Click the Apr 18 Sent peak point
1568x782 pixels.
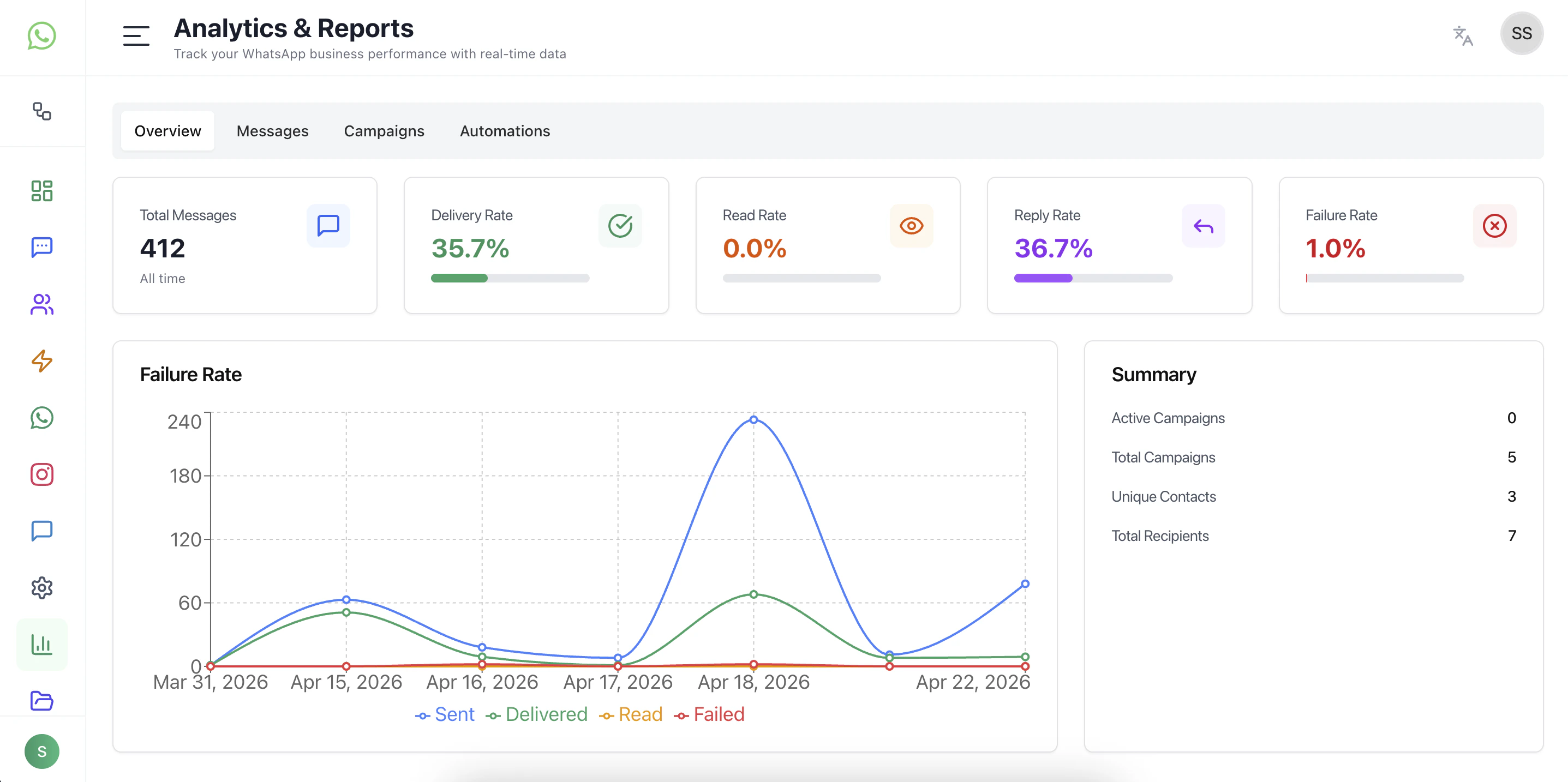[753, 419]
